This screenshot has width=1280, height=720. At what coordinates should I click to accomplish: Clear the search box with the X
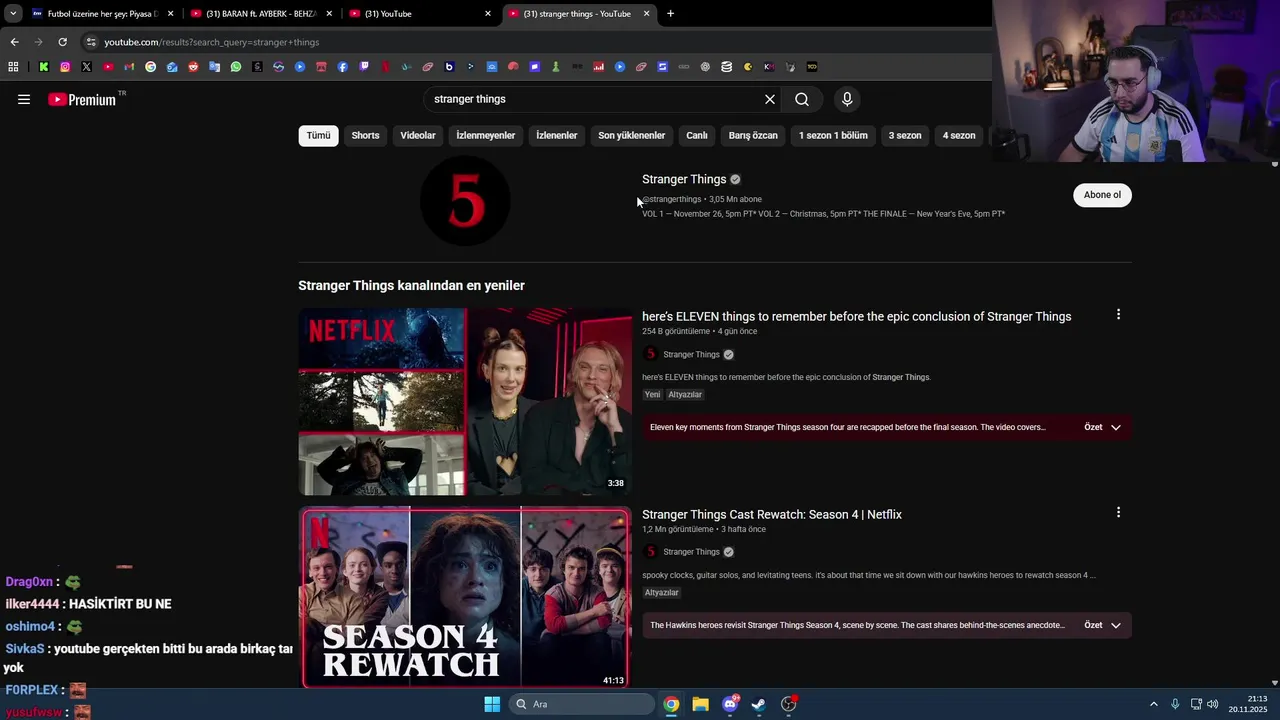[770, 99]
